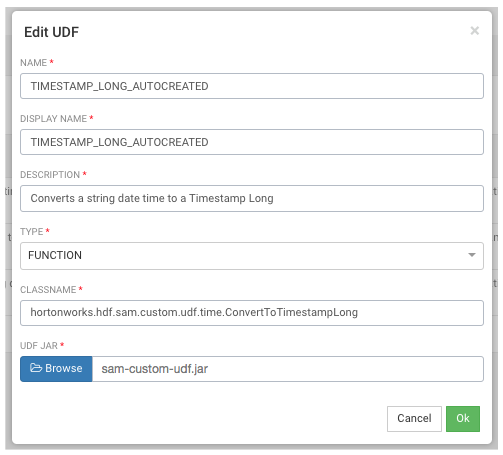
Task: Open the FUNCTION type combo box
Action: pos(252,256)
